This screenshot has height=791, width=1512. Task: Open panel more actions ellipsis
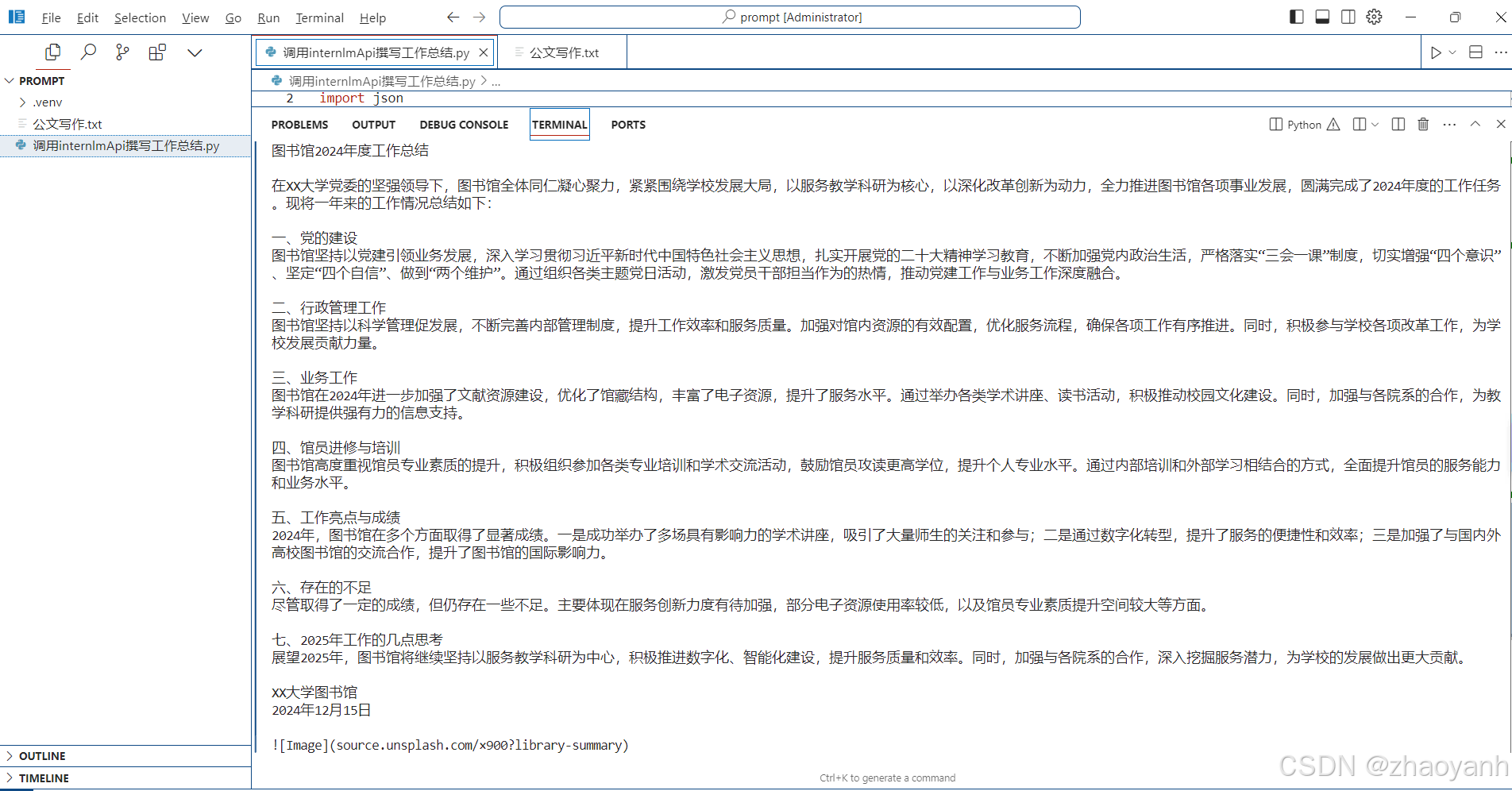coord(1449,125)
